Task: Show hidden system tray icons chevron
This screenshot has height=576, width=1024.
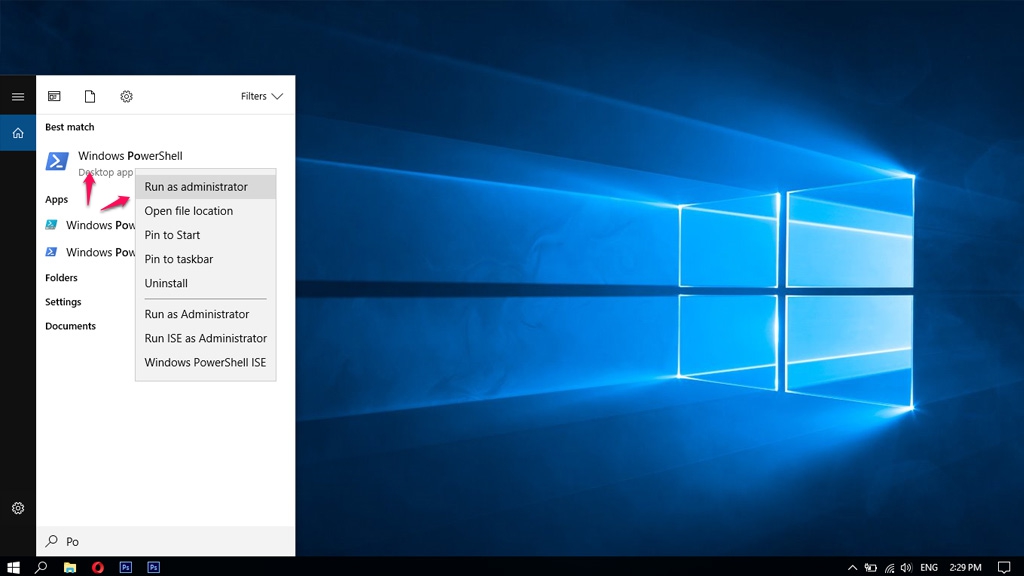Action: pyautogui.click(x=852, y=568)
